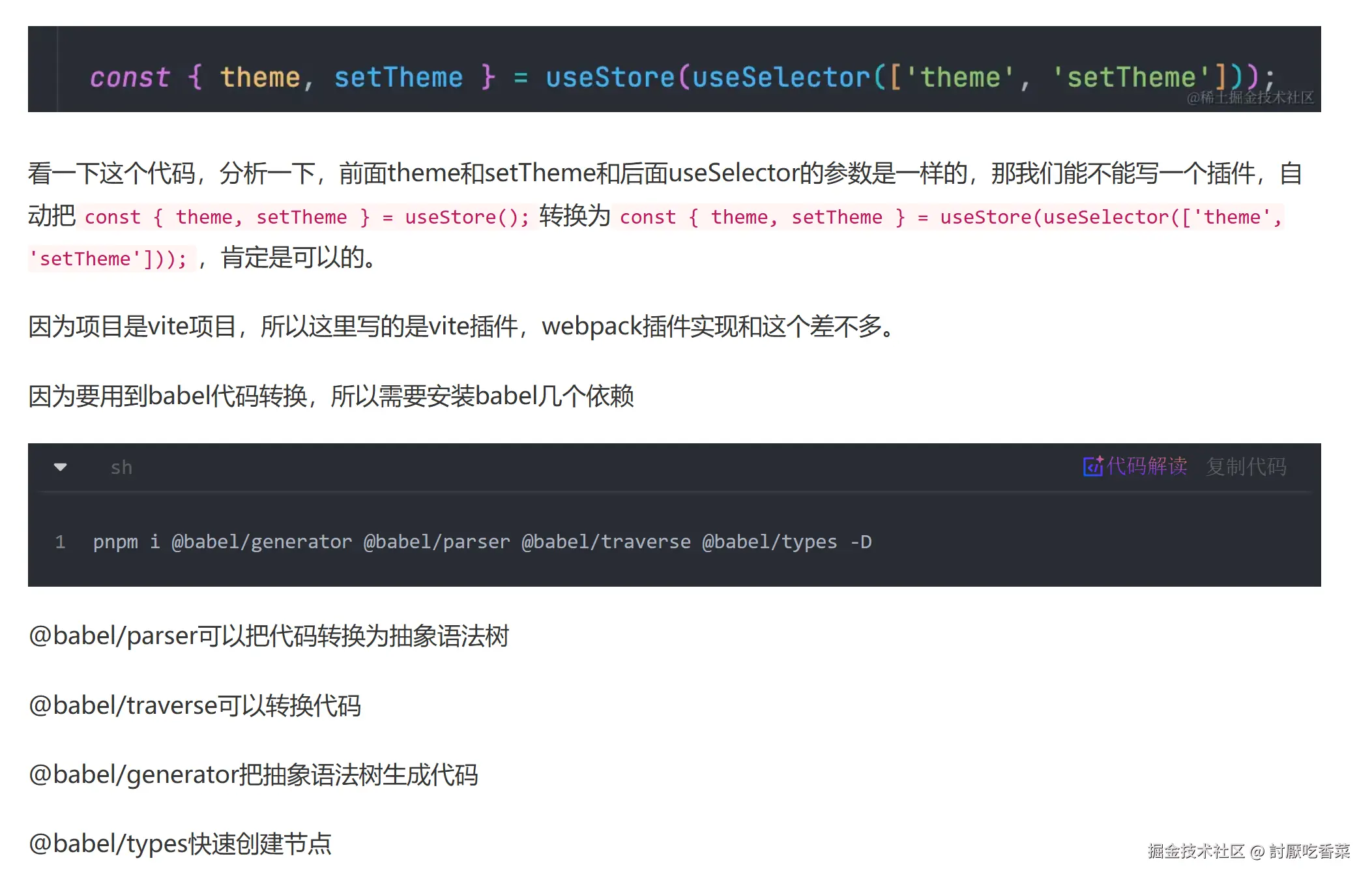Collapse the sh code block arrow
The width and height of the screenshot is (1372, 882).
61,467
